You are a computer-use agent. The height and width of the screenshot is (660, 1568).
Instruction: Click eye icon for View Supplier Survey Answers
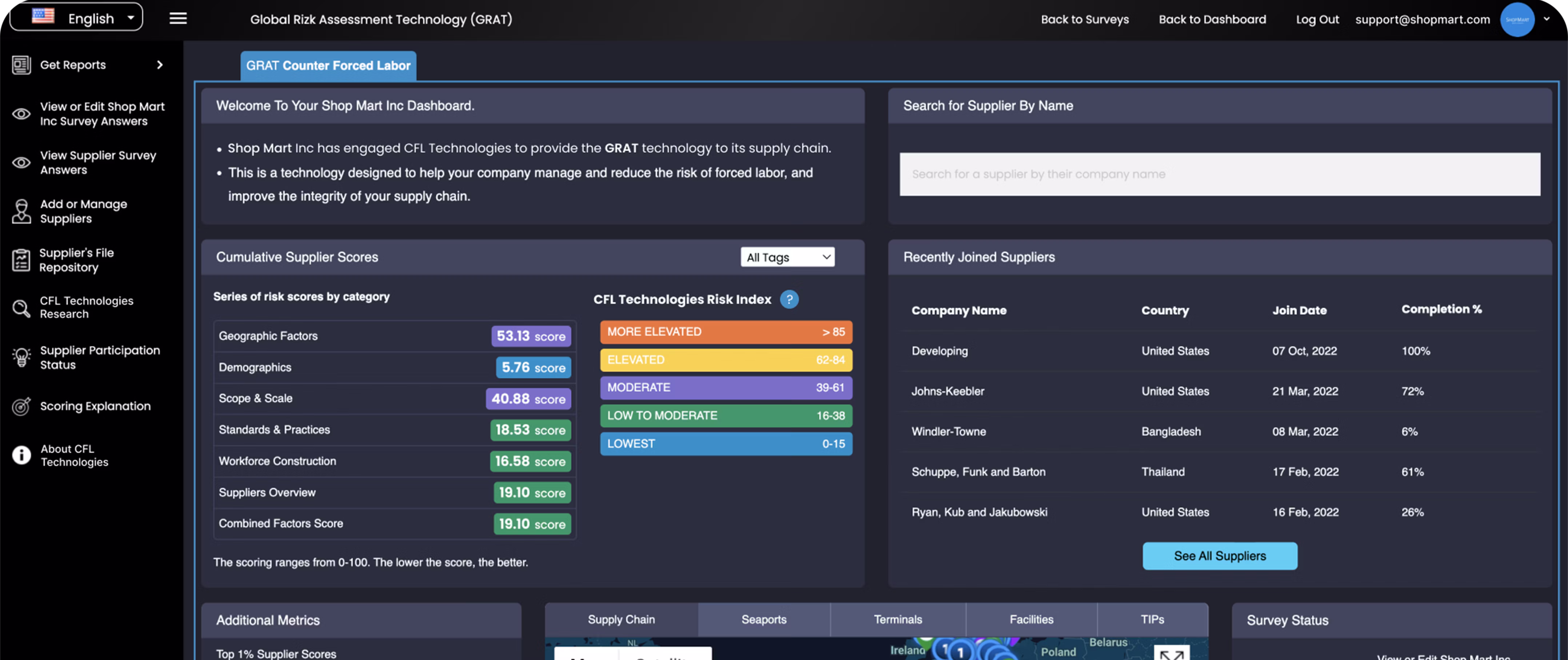tap(21, 162)
